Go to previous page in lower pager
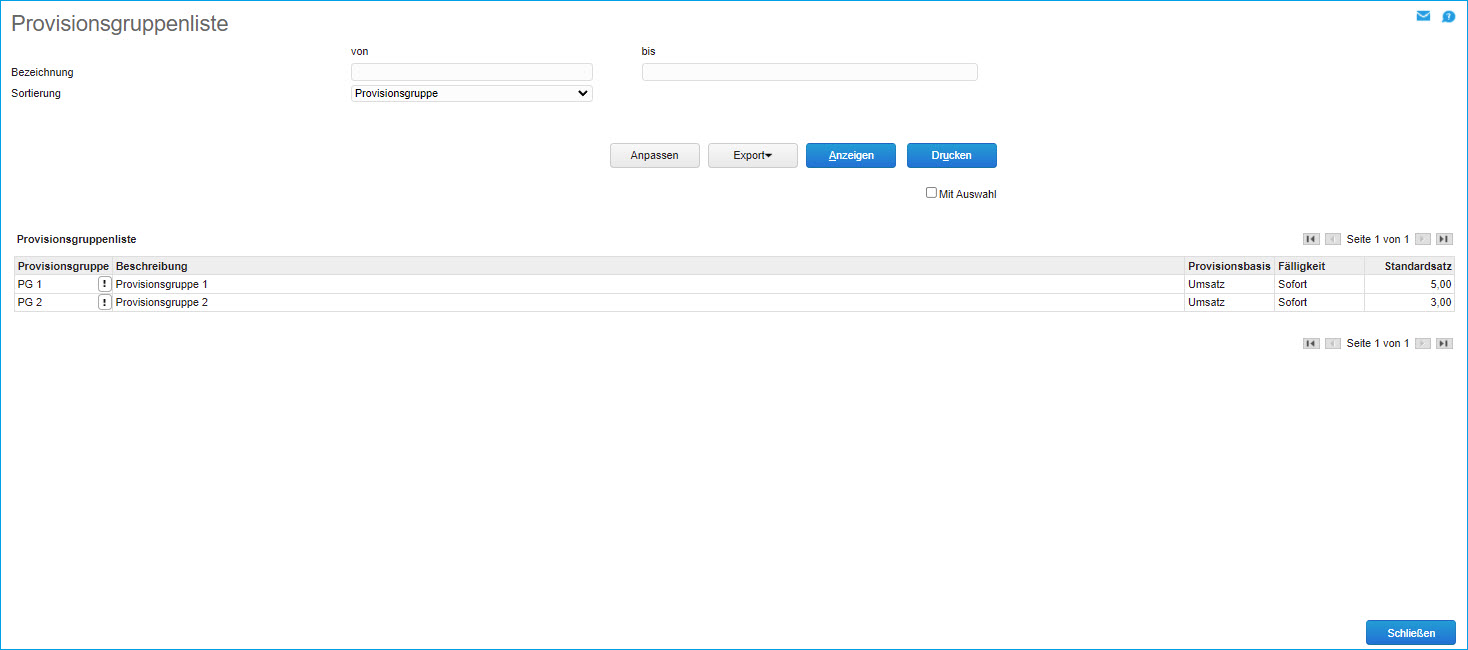 tap(1333, 343)
